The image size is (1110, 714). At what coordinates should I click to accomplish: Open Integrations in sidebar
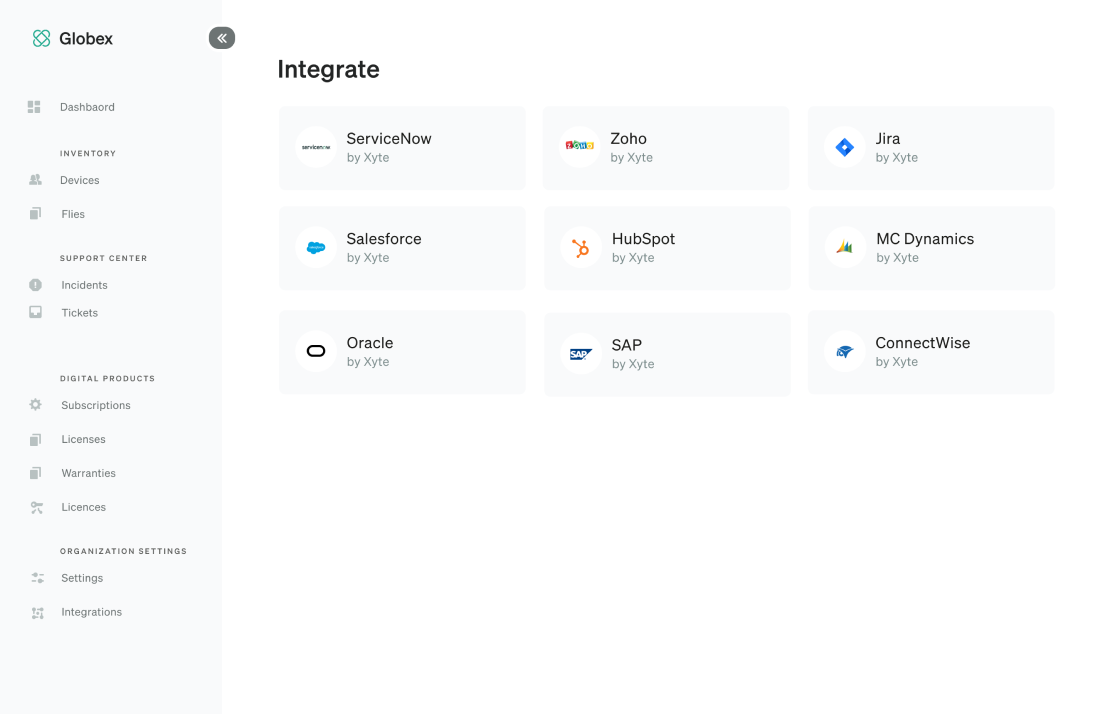click(91, 612)
